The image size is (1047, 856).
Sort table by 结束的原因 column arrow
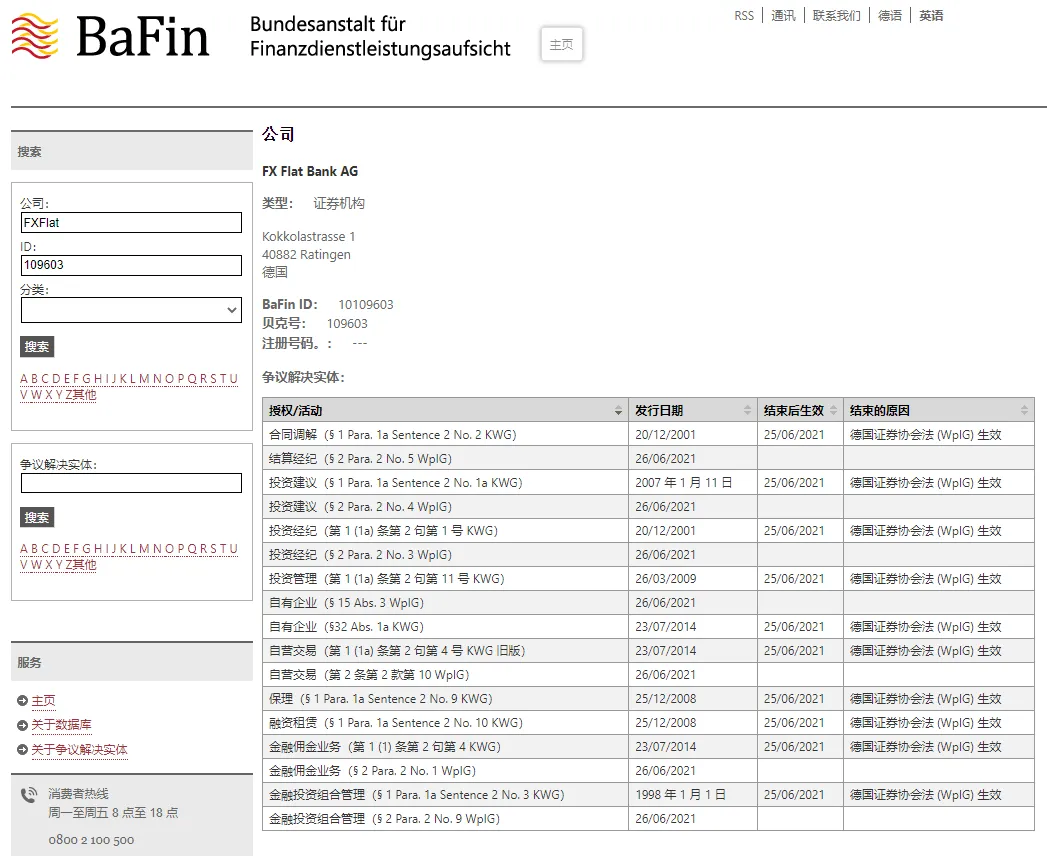[x=1024, y=411]
